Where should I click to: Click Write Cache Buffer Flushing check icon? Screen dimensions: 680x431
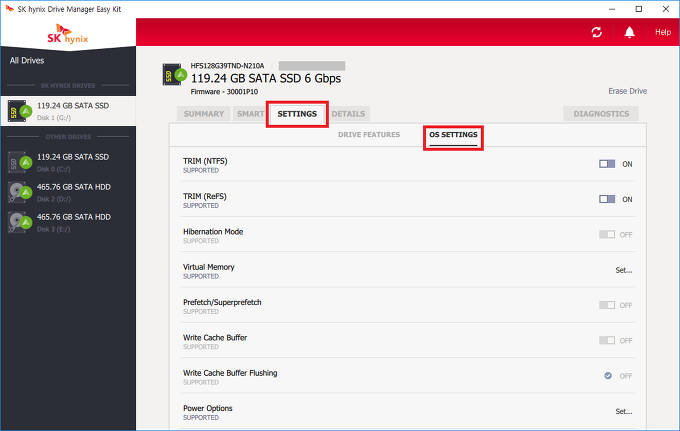[x=608, y=375]
